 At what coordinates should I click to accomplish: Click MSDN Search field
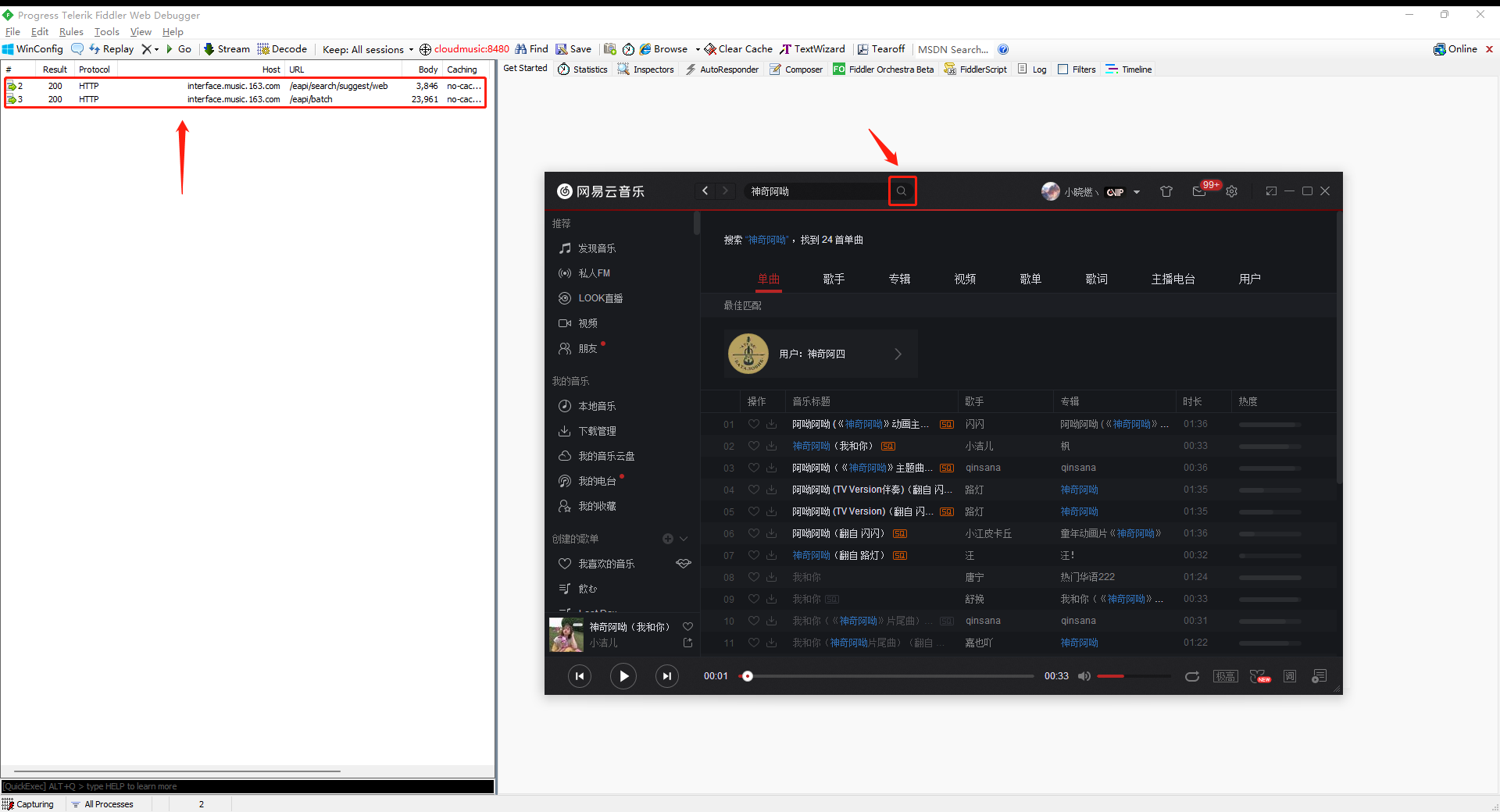953,49
